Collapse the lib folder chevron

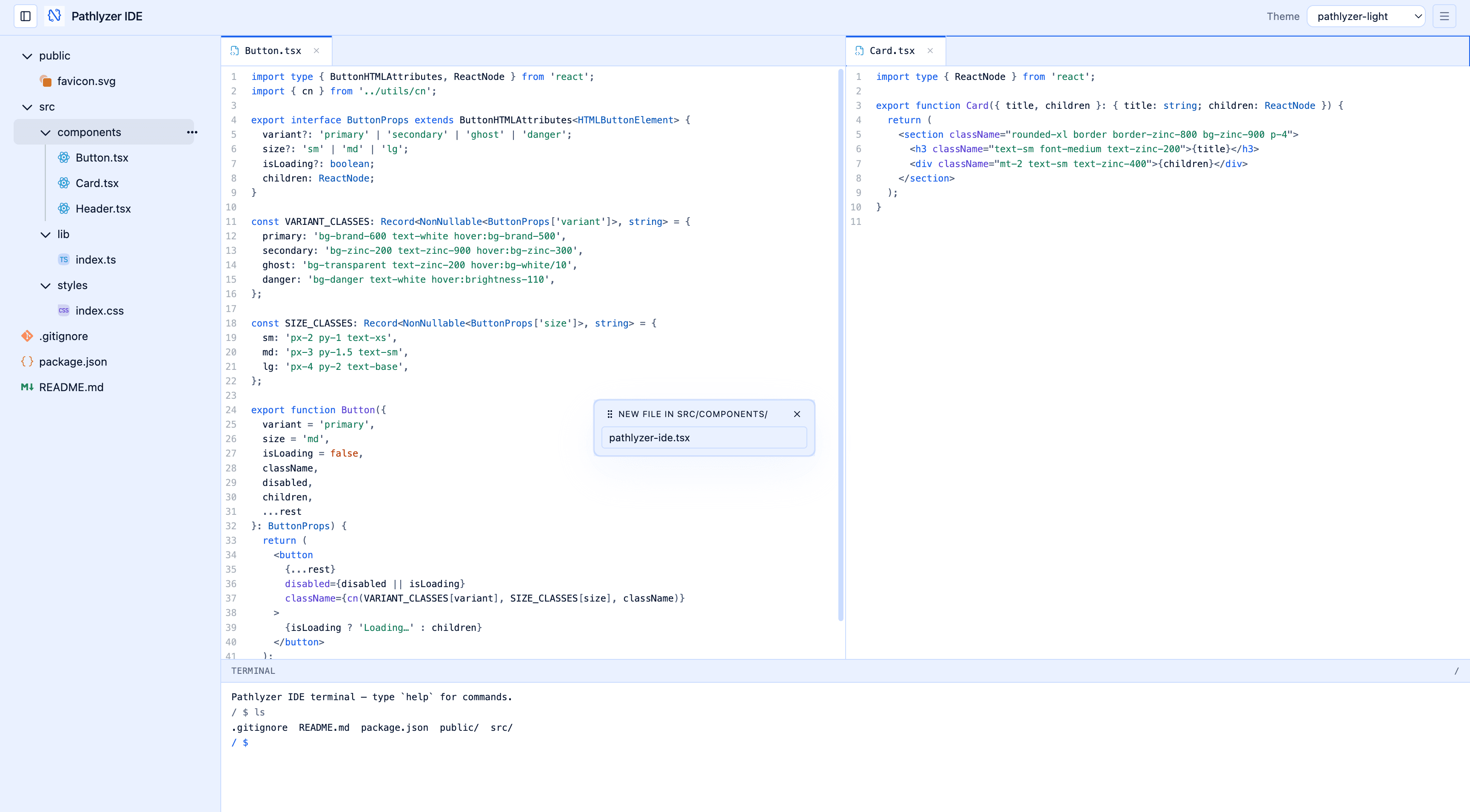[45, 234]
